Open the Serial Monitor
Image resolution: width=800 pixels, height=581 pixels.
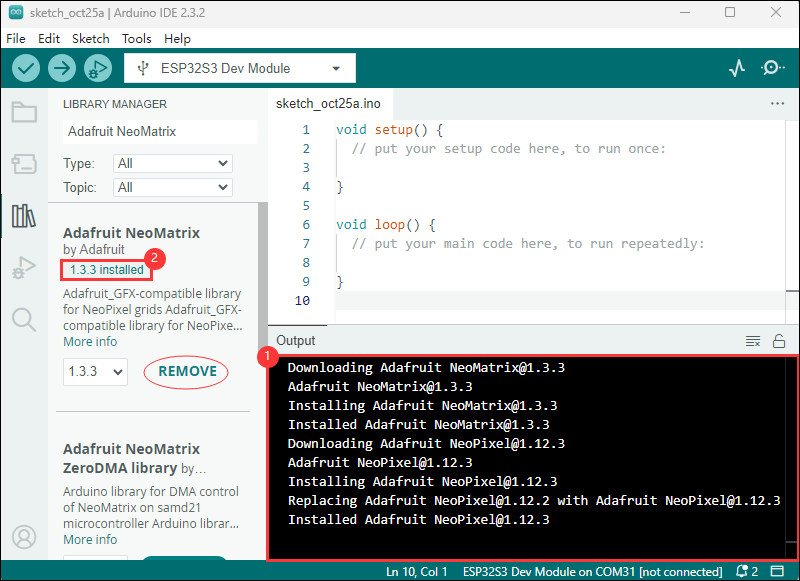772,68
